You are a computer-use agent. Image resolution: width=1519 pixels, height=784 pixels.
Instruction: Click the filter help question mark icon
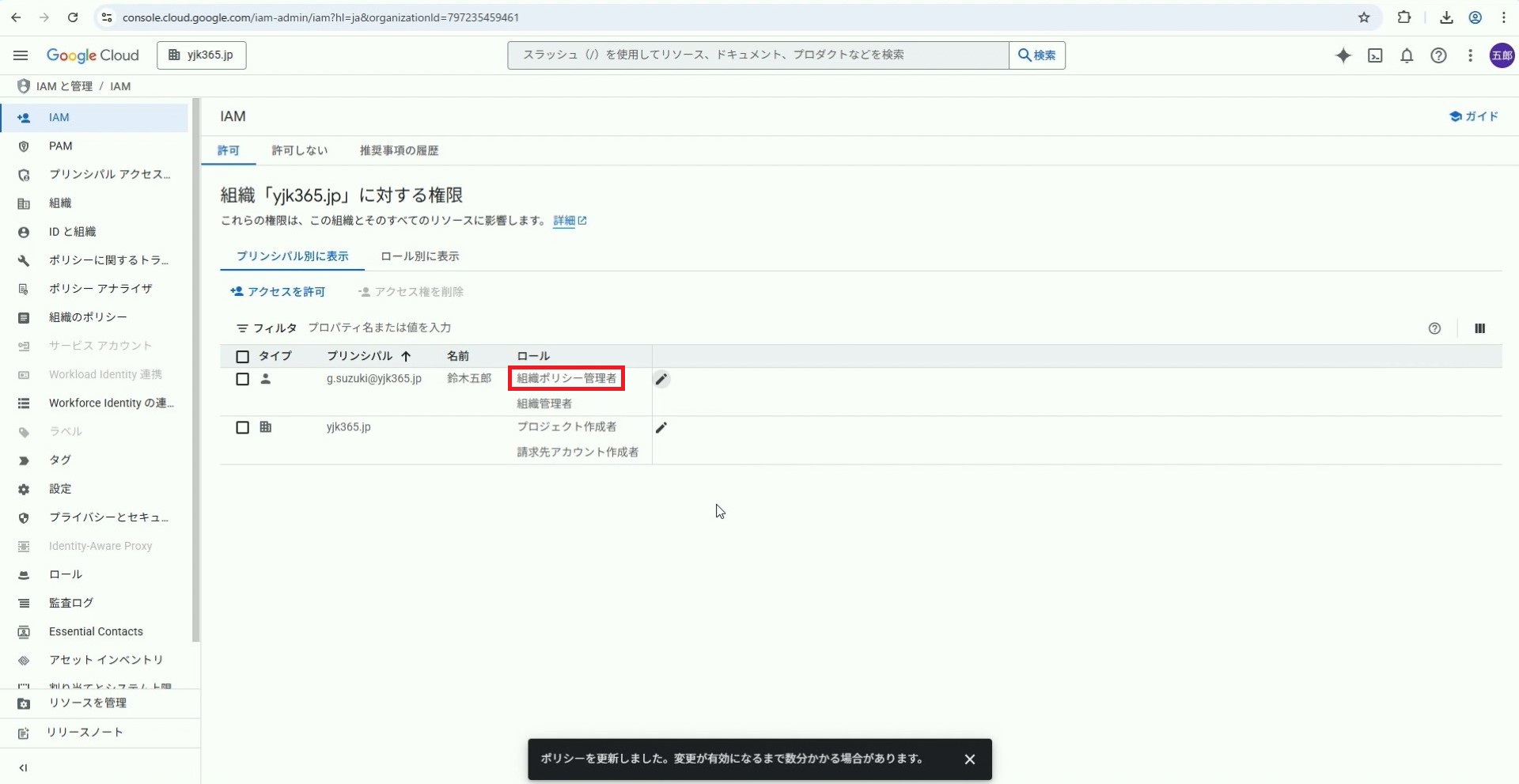(1434, 328)
